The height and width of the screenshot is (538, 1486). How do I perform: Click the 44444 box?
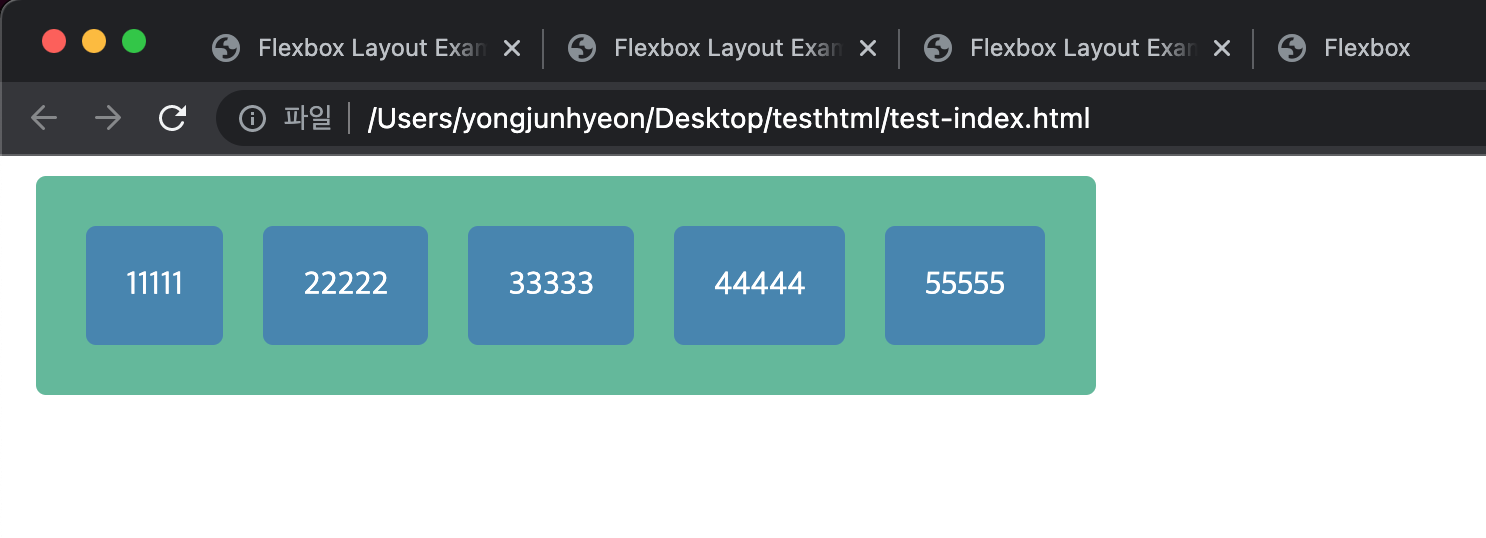pos(759,285)
